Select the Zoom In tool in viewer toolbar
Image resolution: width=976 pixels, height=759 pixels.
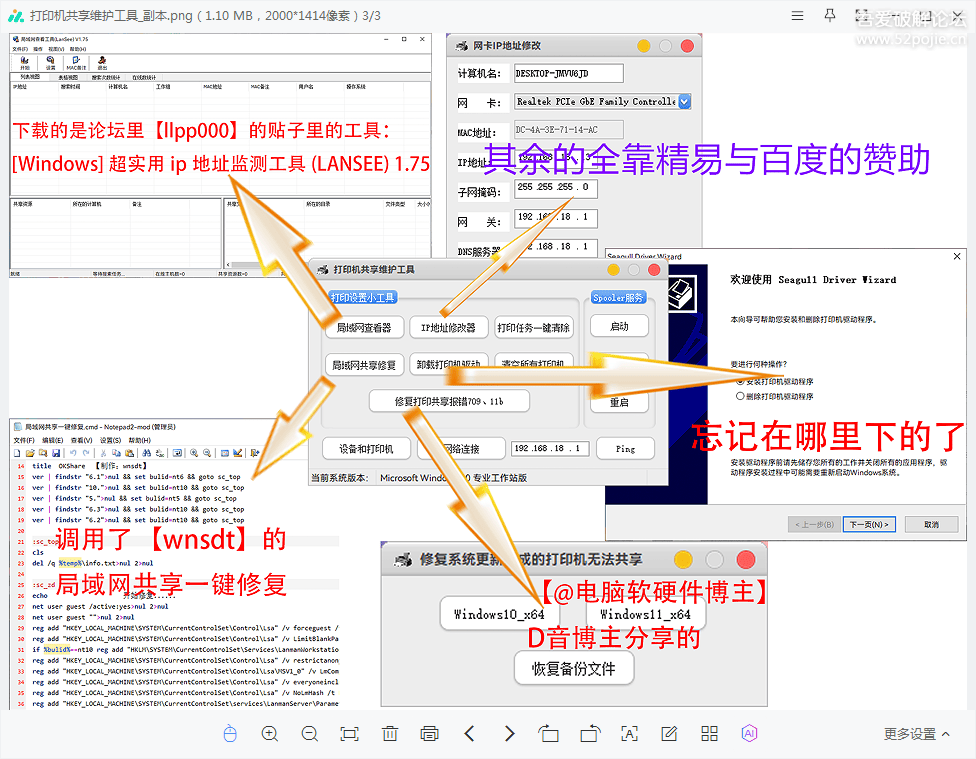[x=269, y=734]
